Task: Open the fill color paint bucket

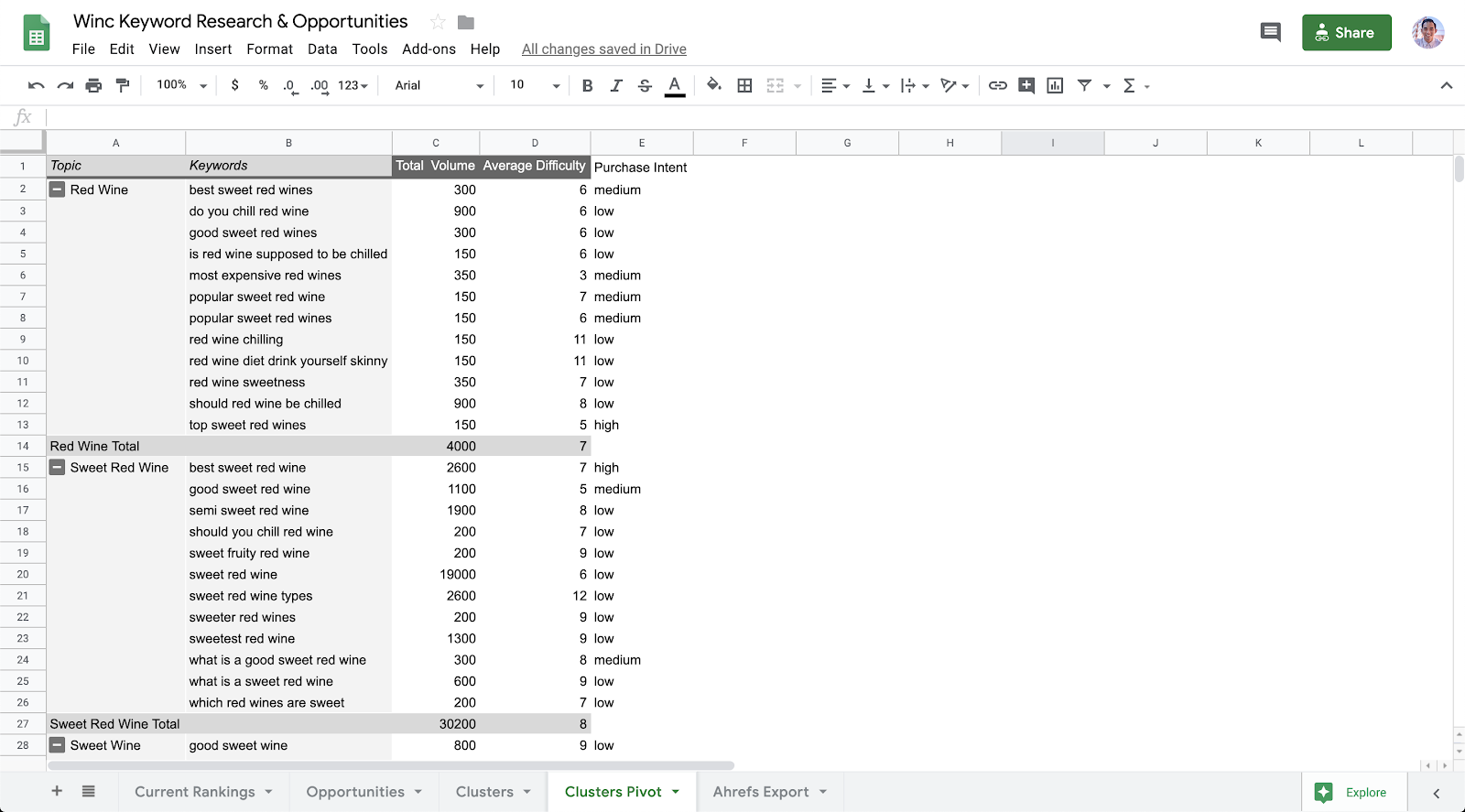Action: click(714, 85)
